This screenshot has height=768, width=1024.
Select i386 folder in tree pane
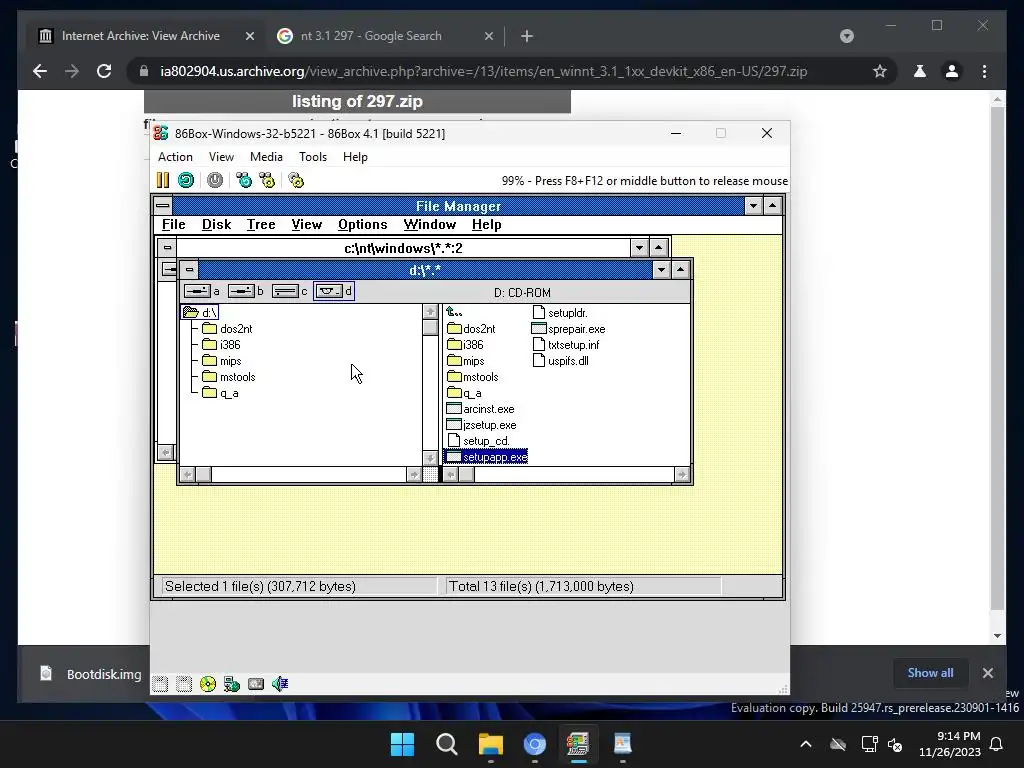pos(221,345)
